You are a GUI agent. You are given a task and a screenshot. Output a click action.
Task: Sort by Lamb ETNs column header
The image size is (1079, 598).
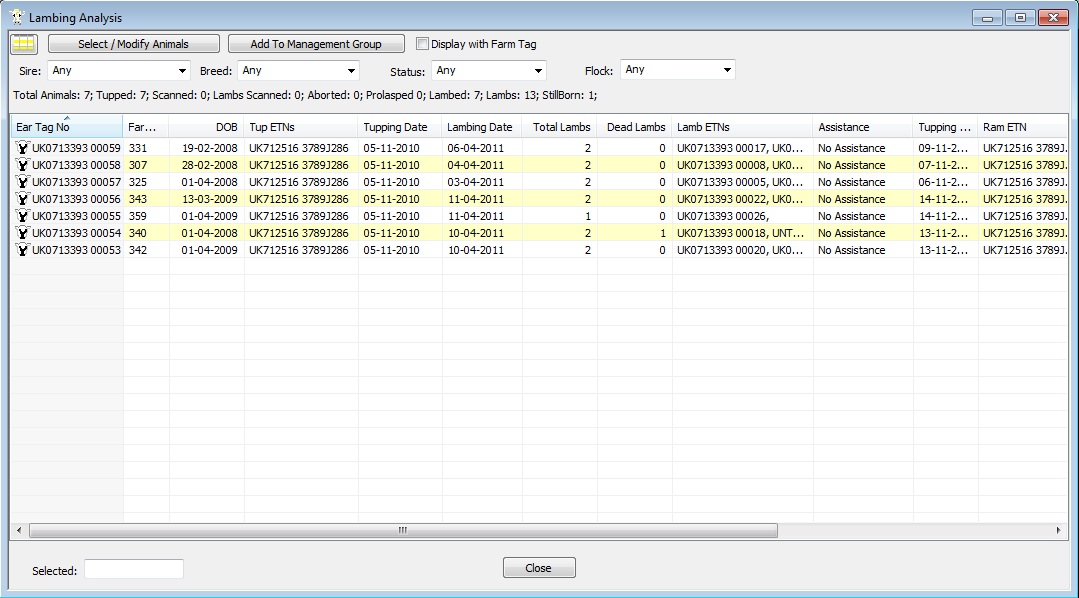pos(743,127)
